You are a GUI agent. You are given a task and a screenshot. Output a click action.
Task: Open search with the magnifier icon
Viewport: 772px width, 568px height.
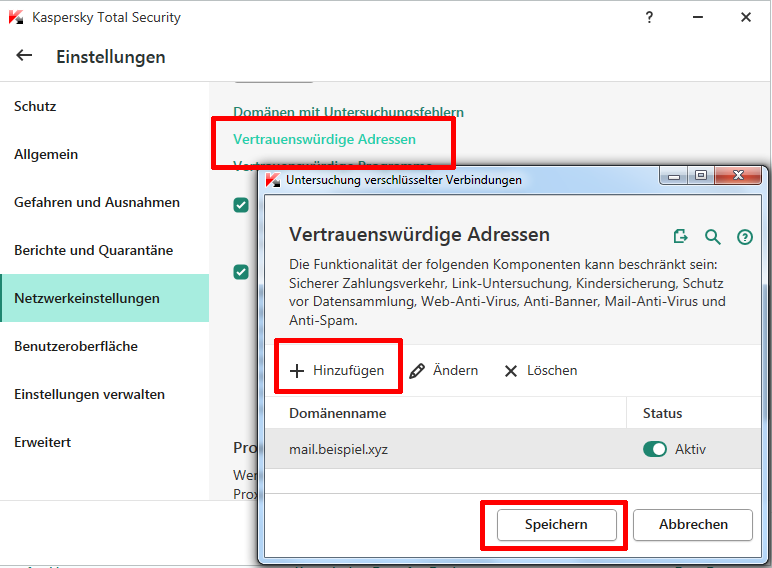[712, 237]
